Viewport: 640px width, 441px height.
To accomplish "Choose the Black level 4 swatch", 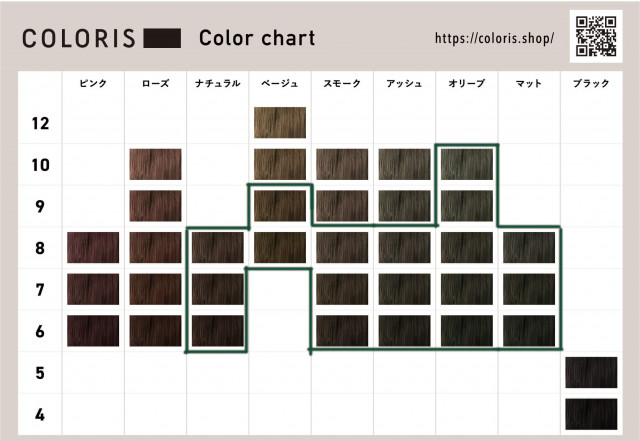I will coord(591,413).
